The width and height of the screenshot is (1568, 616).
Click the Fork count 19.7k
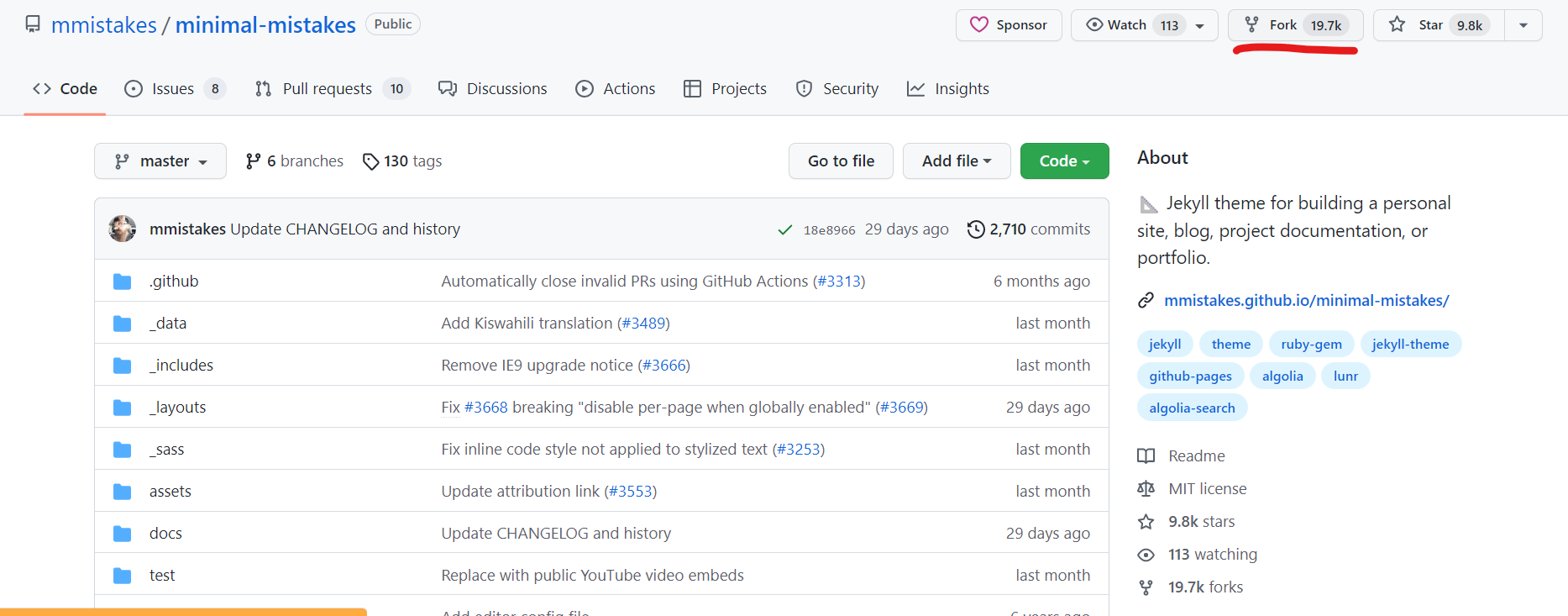pos(1326,25)
